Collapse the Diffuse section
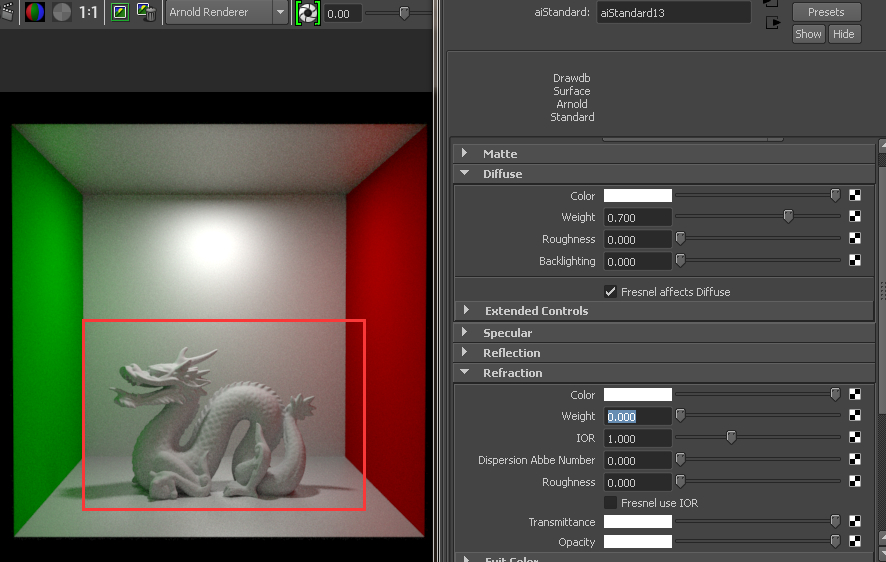This screenshot has height=562, width=886. 464,173
